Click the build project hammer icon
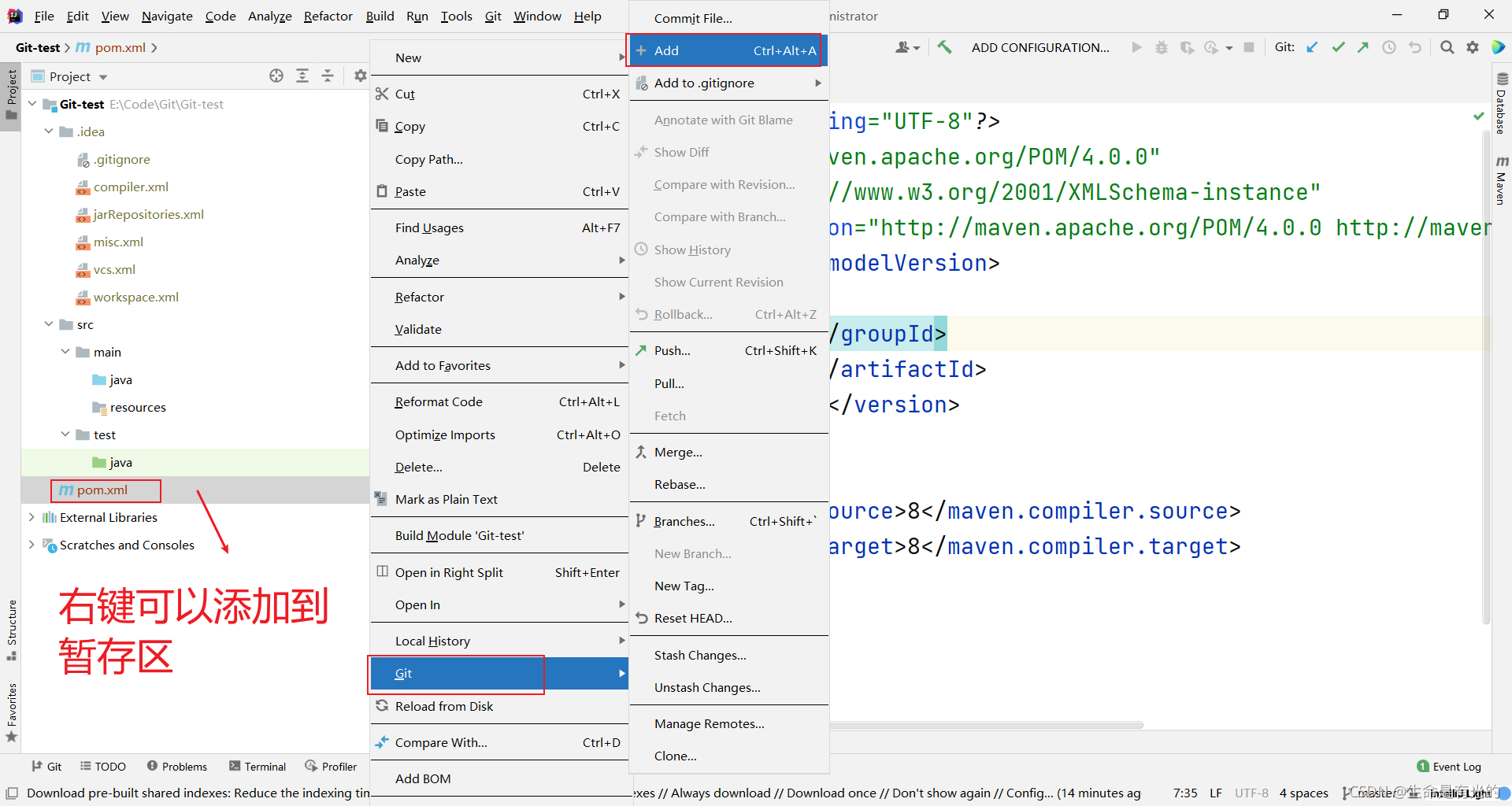 [944, 47]
